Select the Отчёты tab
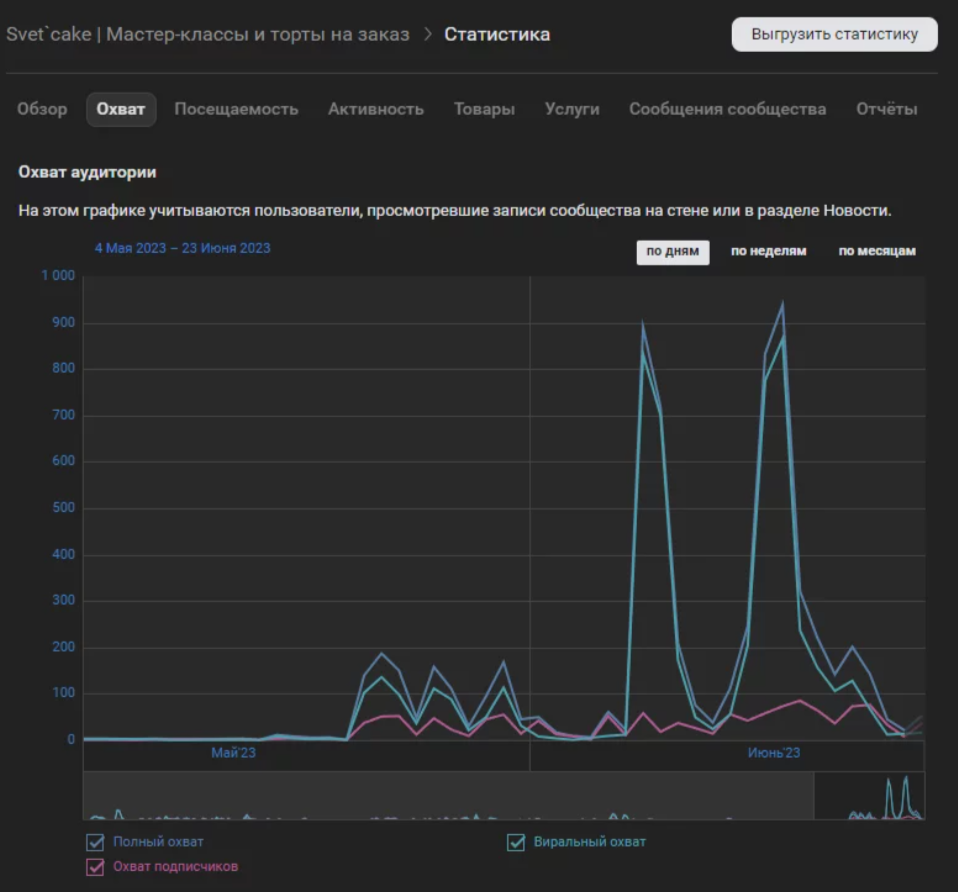The image size is (958, 892). [886, 109]
